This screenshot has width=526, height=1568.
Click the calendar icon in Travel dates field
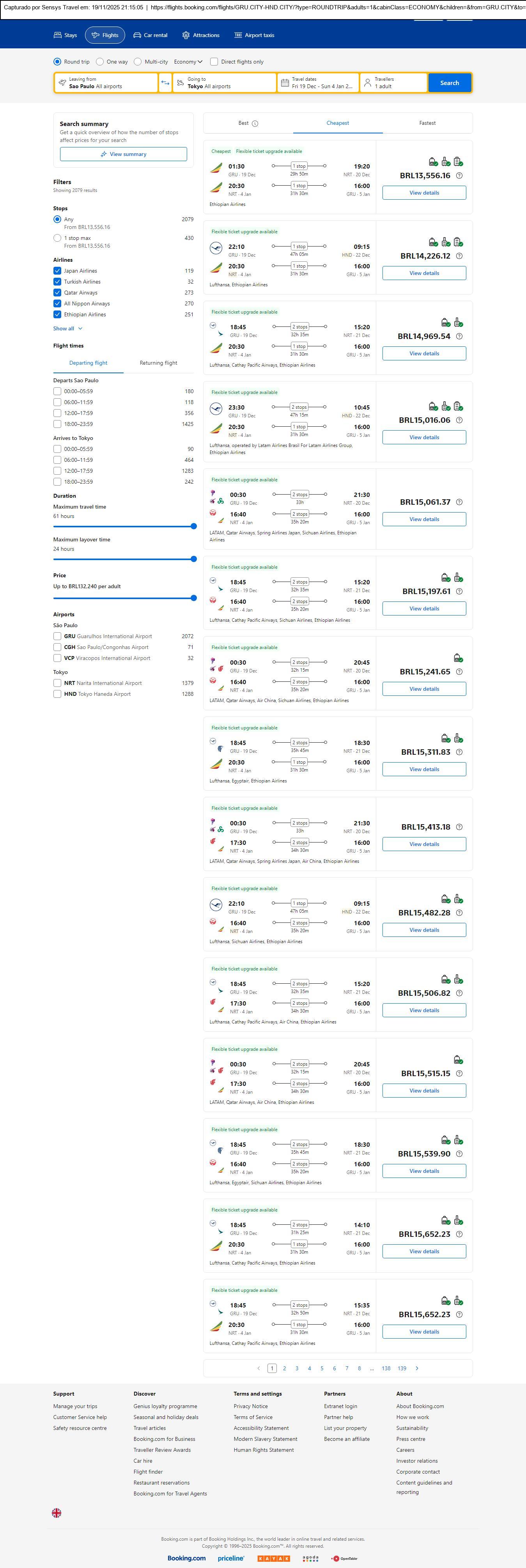pyautogui.click(x=284, y=83)
